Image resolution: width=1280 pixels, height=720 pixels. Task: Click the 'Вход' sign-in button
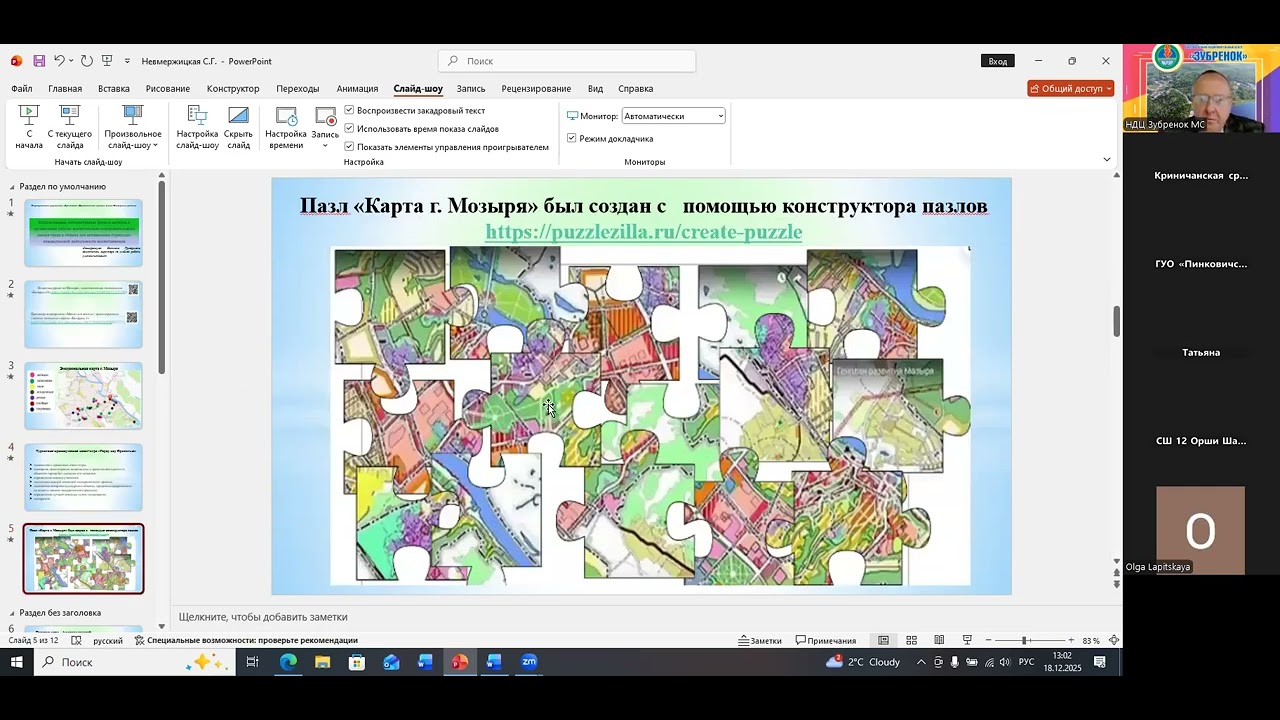[998, 61]
